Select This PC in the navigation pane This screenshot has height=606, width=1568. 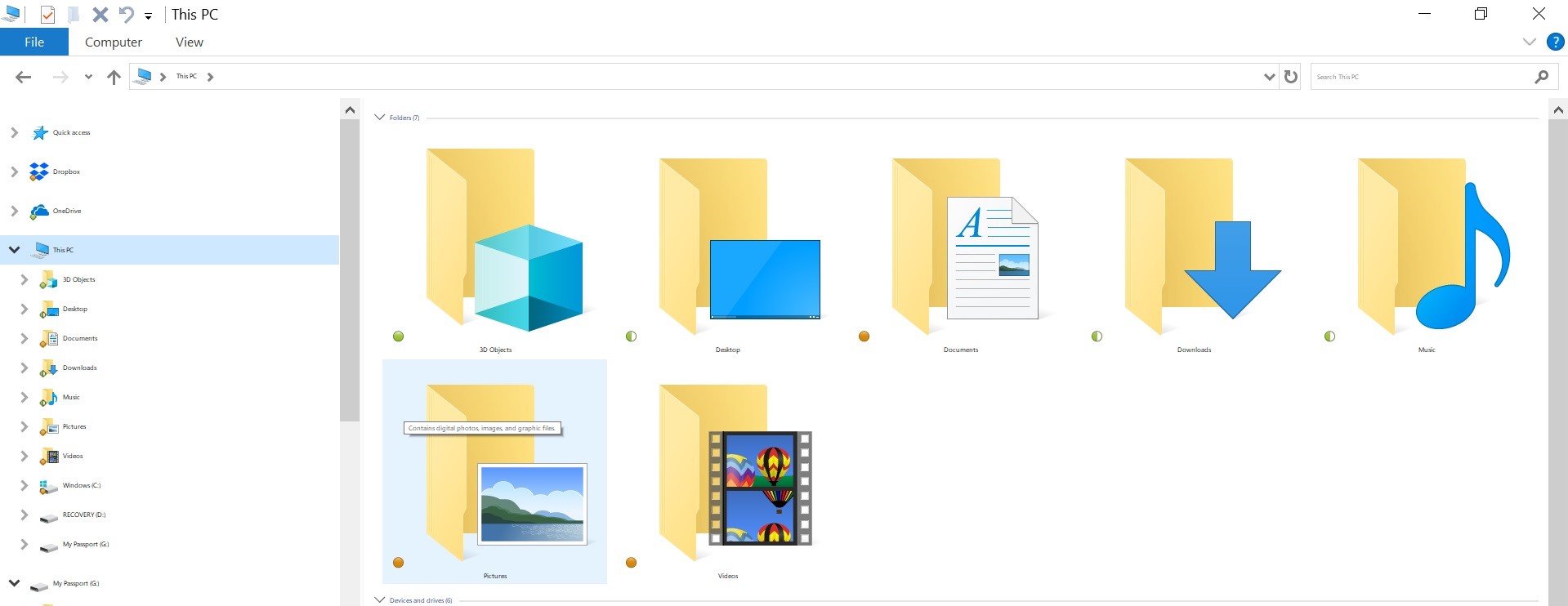(63, 250)
